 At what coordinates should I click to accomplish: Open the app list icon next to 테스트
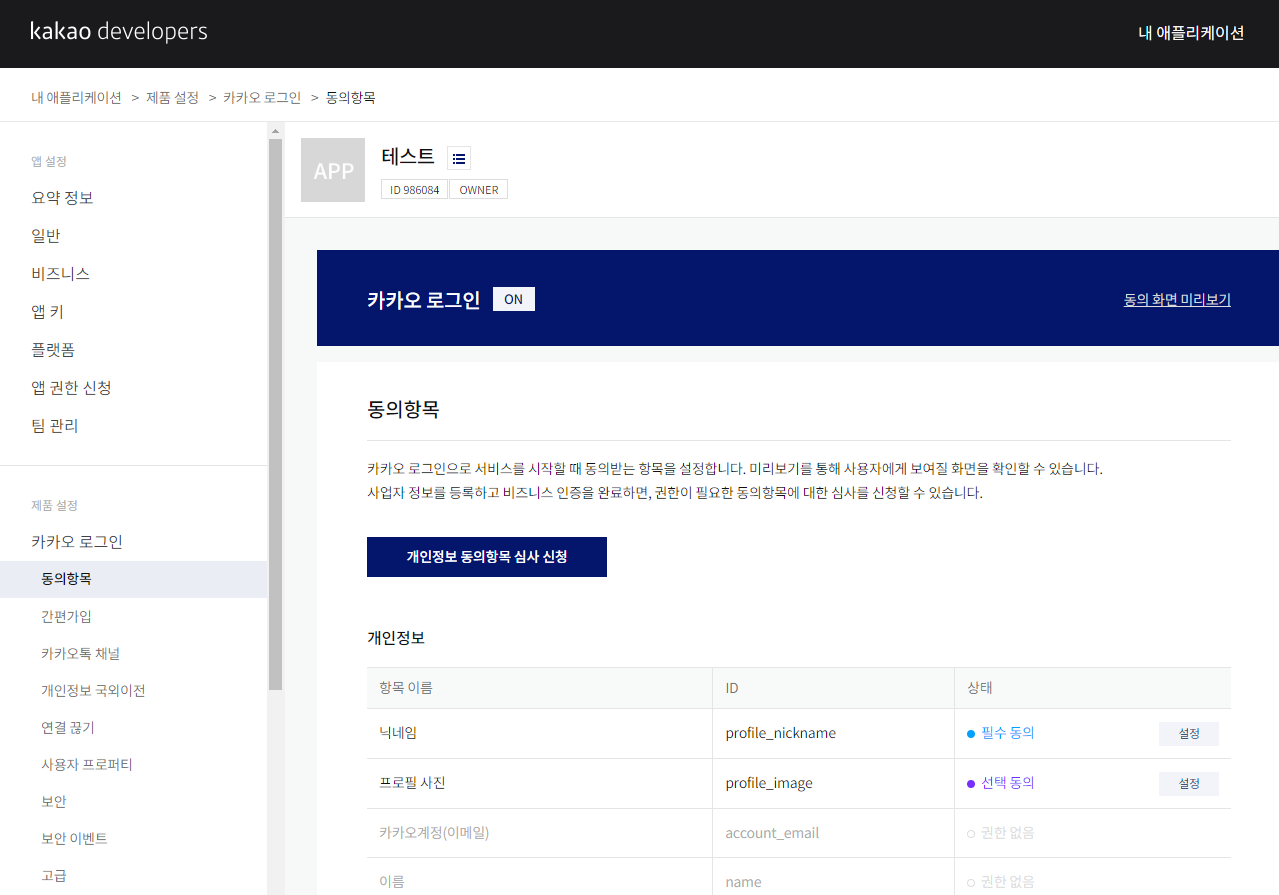tap(459, 158)
